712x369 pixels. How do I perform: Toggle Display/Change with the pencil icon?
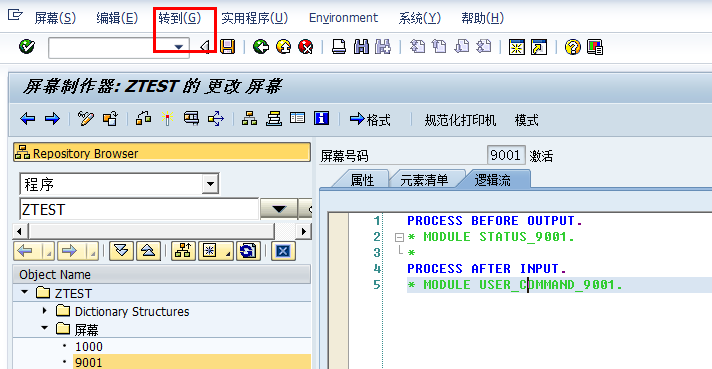(x=85, y=119)
